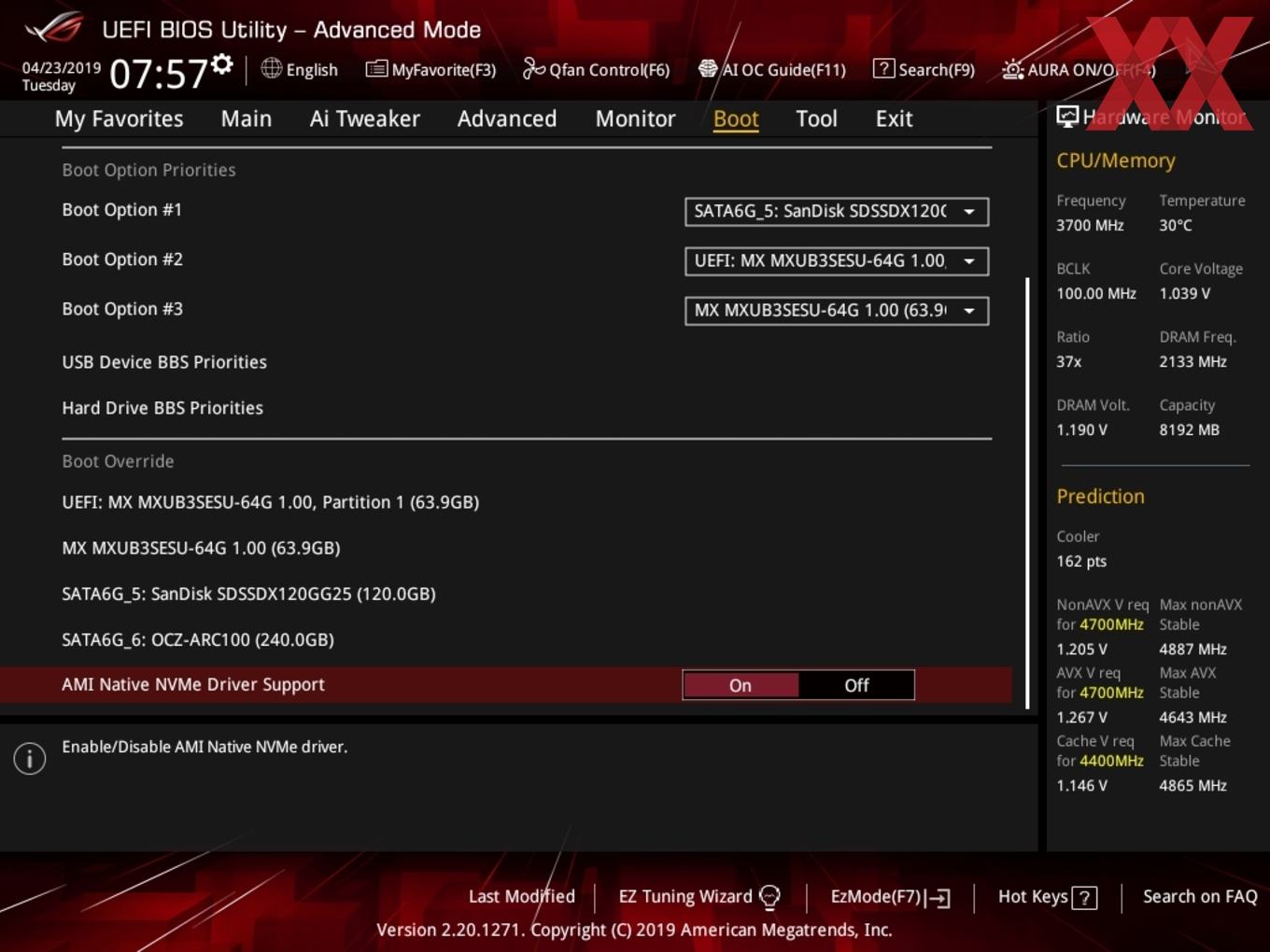Screen dimensions: 1270x952
Task: Click the 04/23/2019 date
Action: (x=62, y=68)
